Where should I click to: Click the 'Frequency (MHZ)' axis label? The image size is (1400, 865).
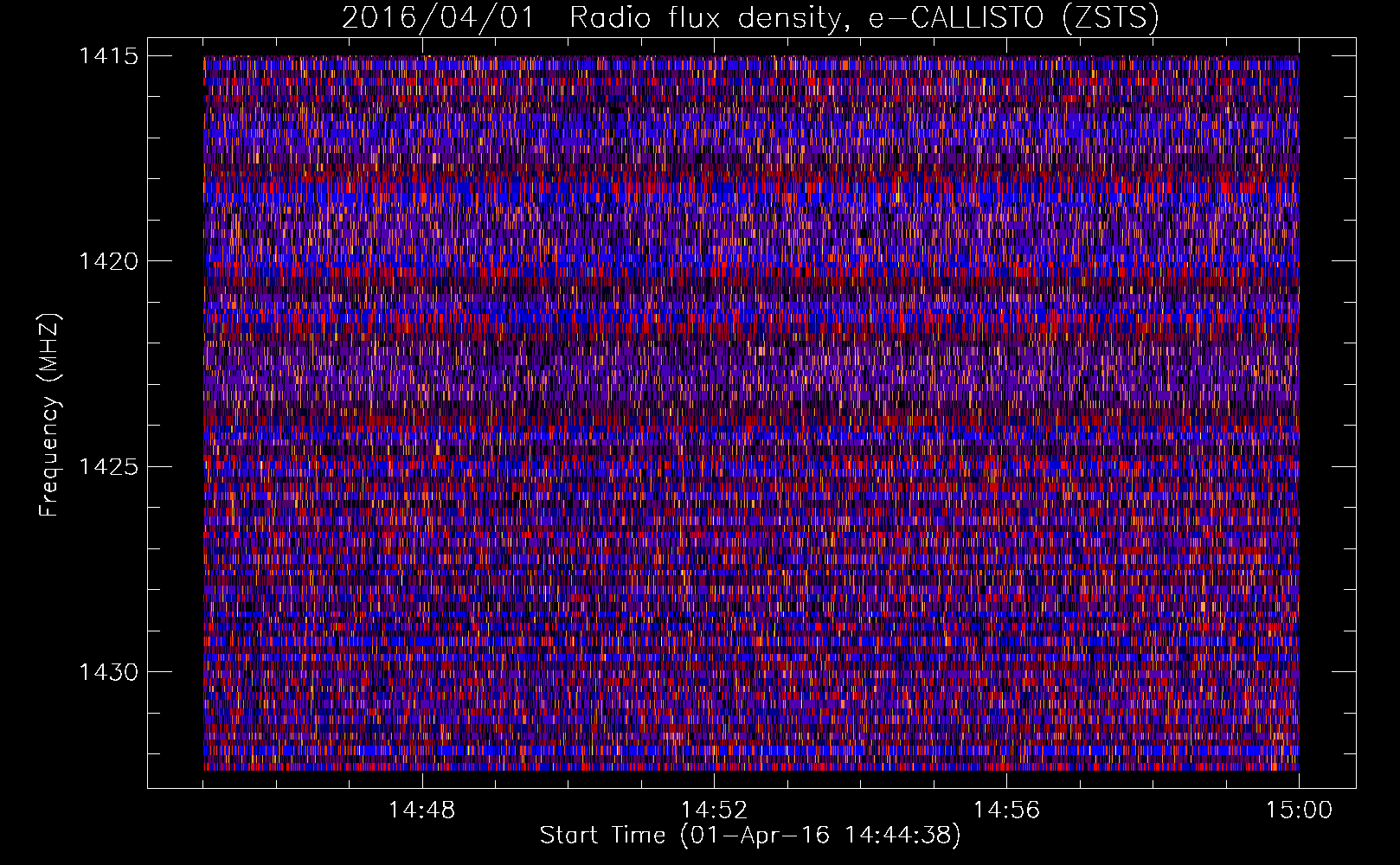pyautogui.click(x=49, y=415)
